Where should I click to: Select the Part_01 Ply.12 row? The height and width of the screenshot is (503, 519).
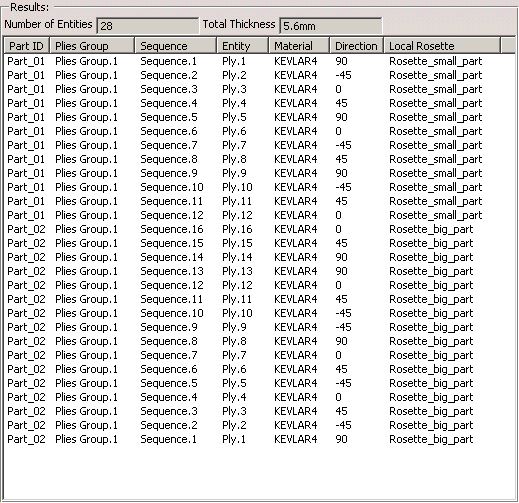(x=259, y=215)
